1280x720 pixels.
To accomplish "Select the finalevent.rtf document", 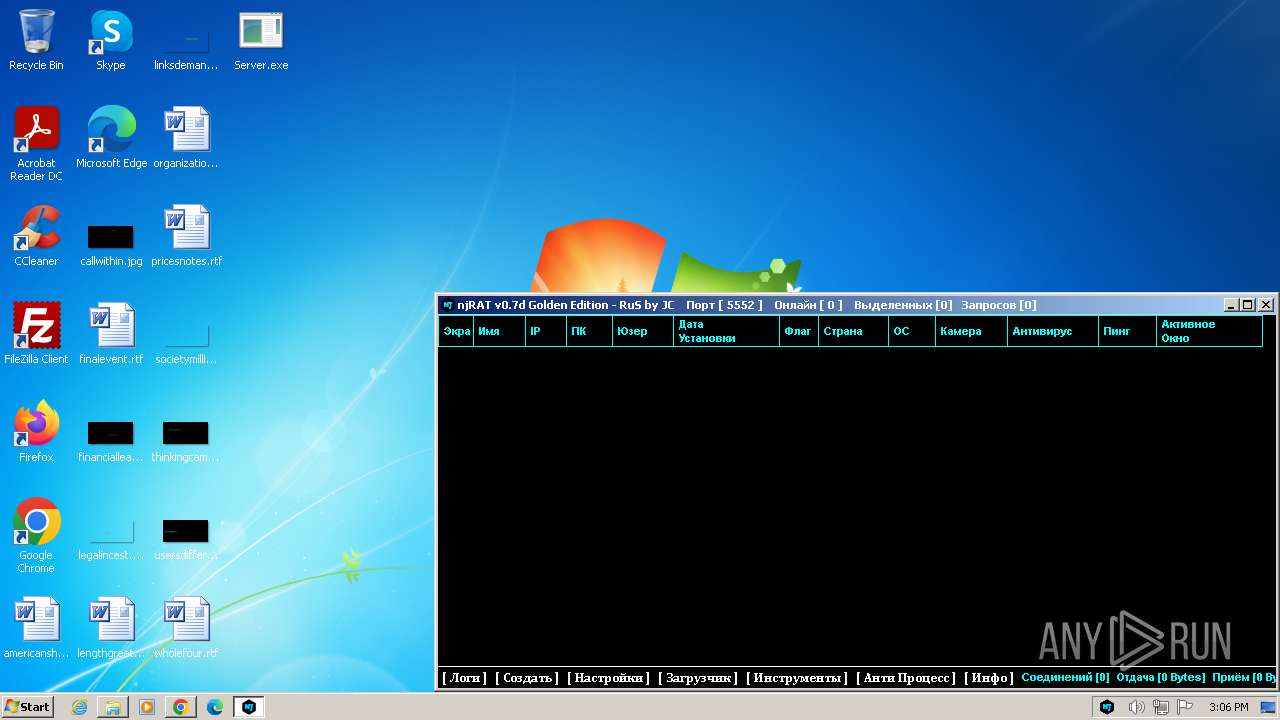I will tap(111, 334).
